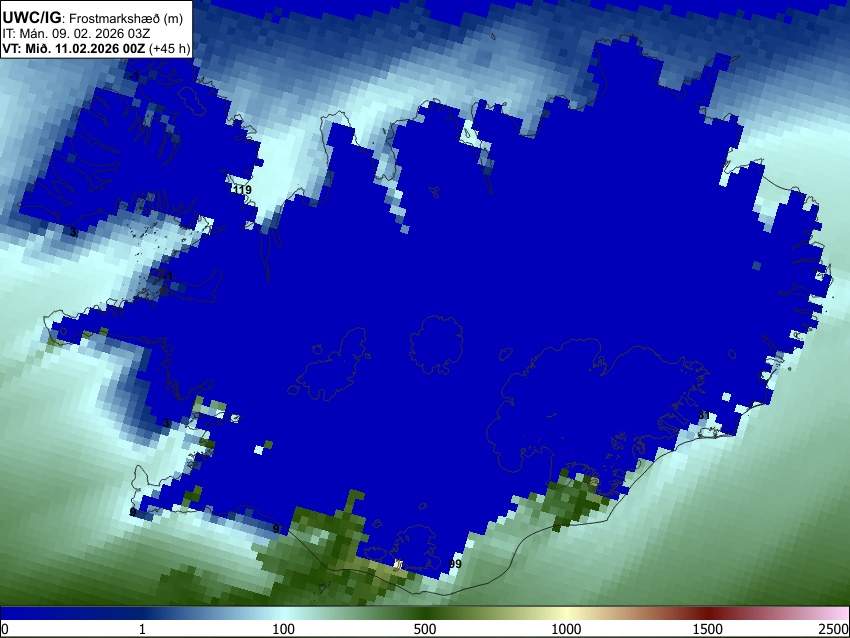The image size is (850, 638).
Task: Click the '1500' label on the color scale
Action: (708, 629)
